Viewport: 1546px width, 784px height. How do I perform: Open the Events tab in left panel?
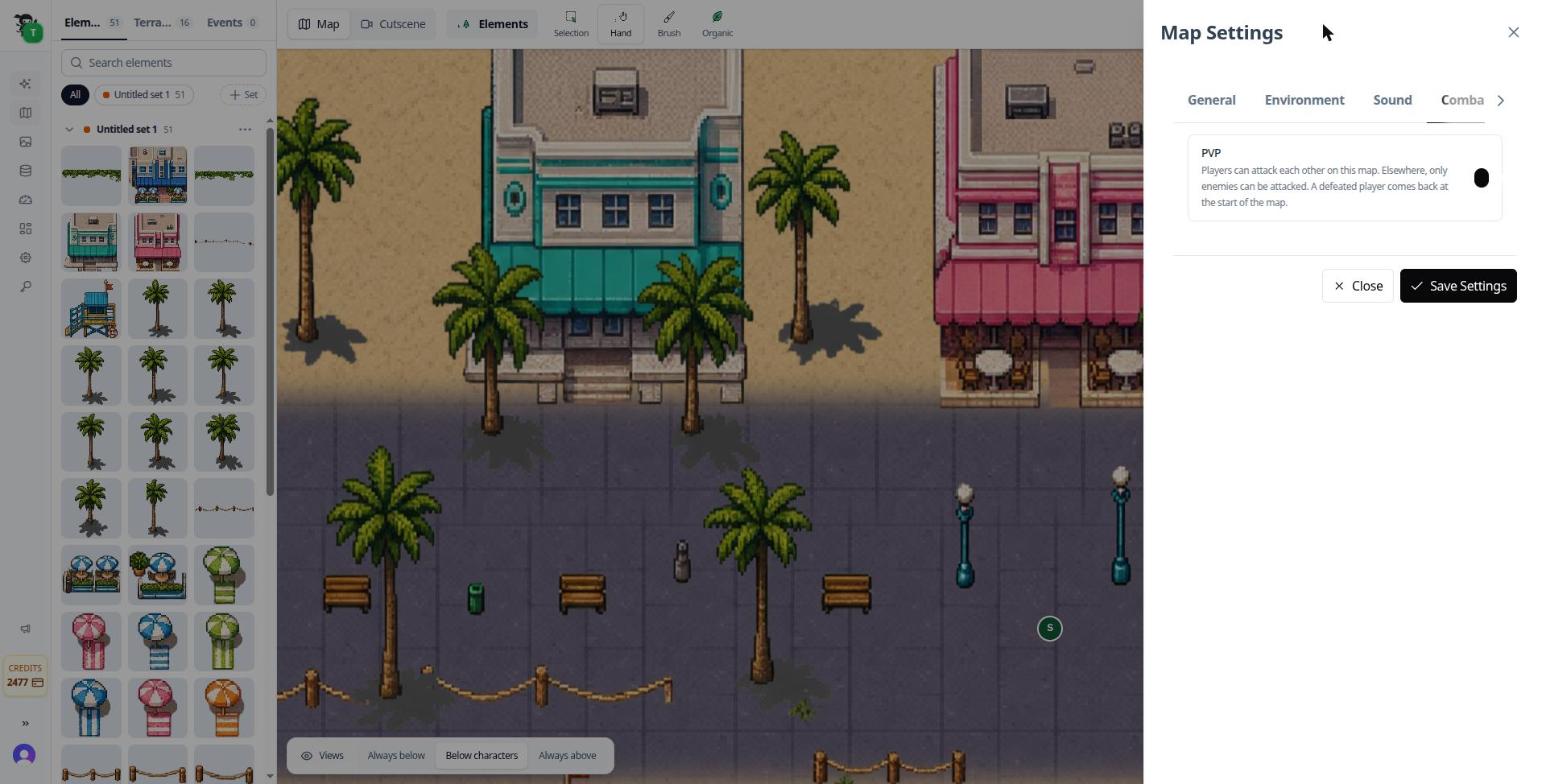pos(232,22)
